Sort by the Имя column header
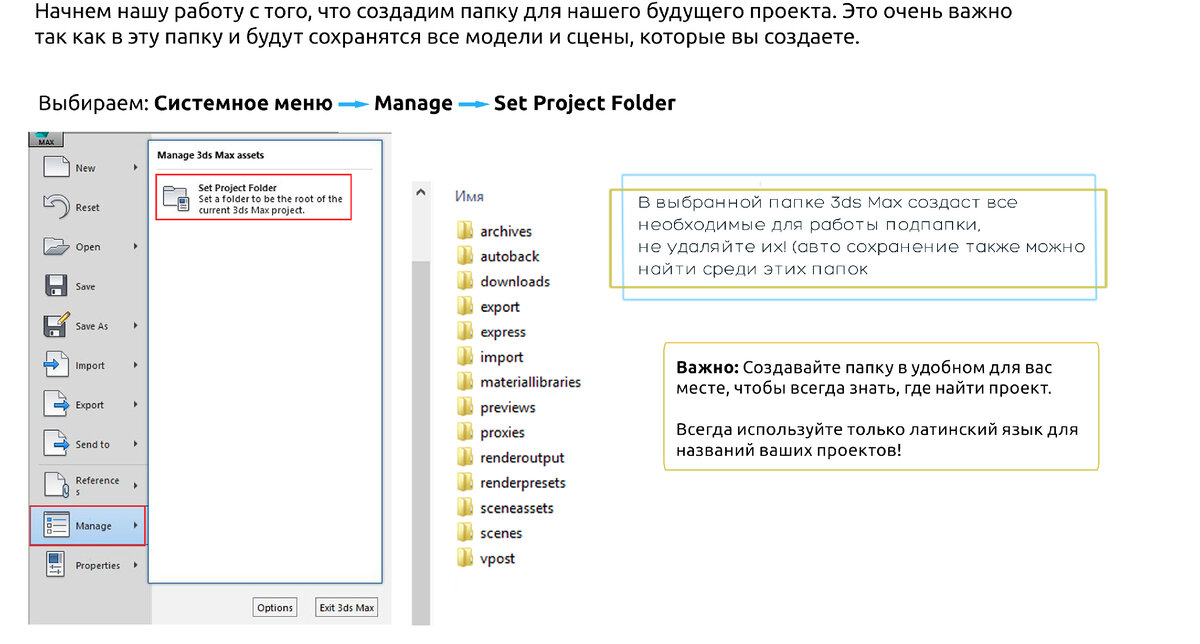Image resolution: width=1200 pixels, height=644 pixels. 469,197
